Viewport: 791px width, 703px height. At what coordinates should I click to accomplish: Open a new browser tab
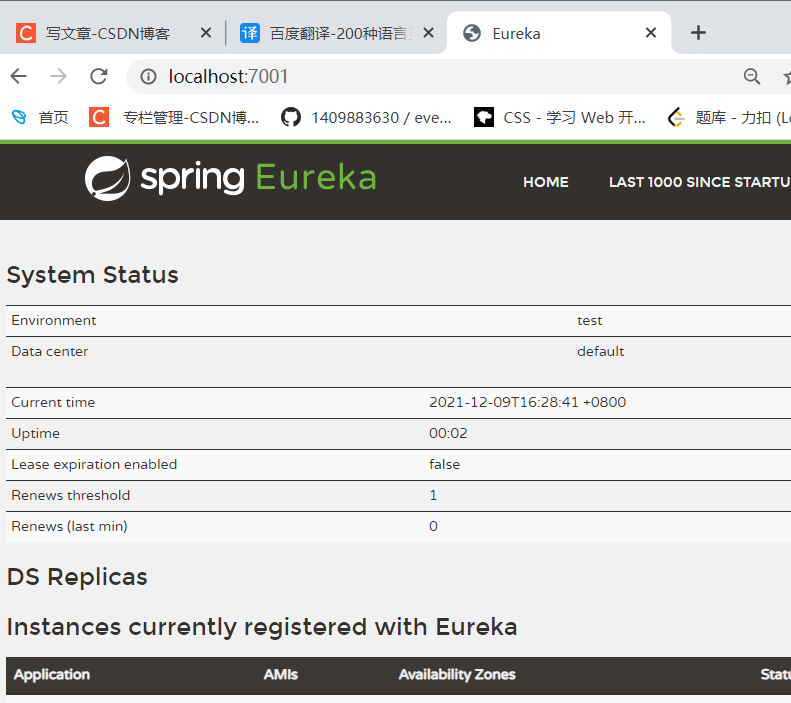698,33
